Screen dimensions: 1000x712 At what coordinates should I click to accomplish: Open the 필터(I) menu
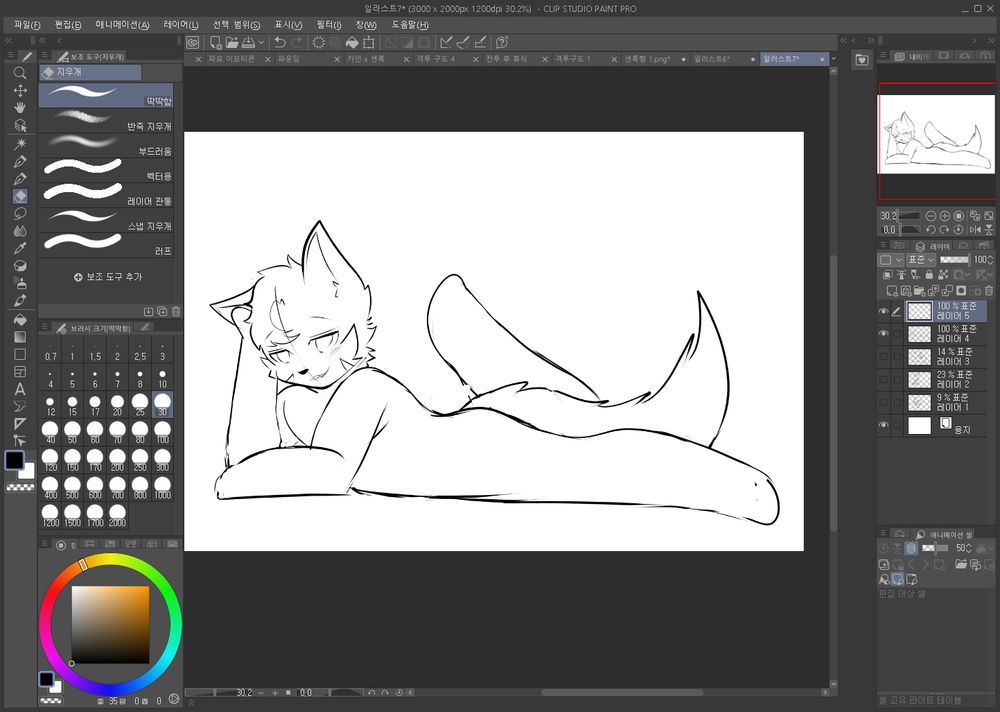tap(328, 24)
